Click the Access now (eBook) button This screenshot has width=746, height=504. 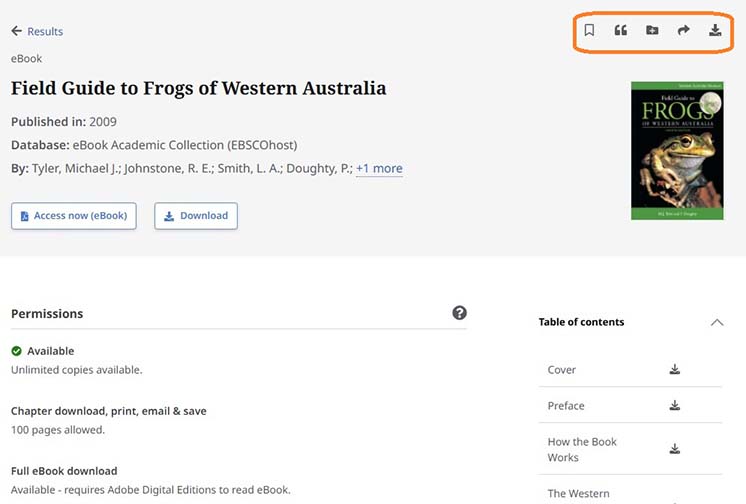coord(74,216)
